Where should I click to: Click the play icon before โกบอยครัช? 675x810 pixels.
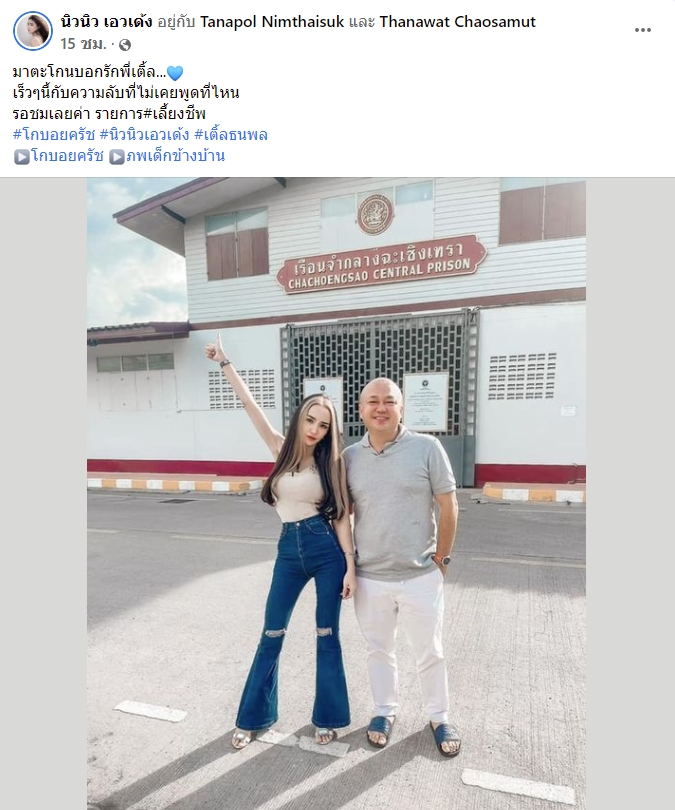pos(22,157)
